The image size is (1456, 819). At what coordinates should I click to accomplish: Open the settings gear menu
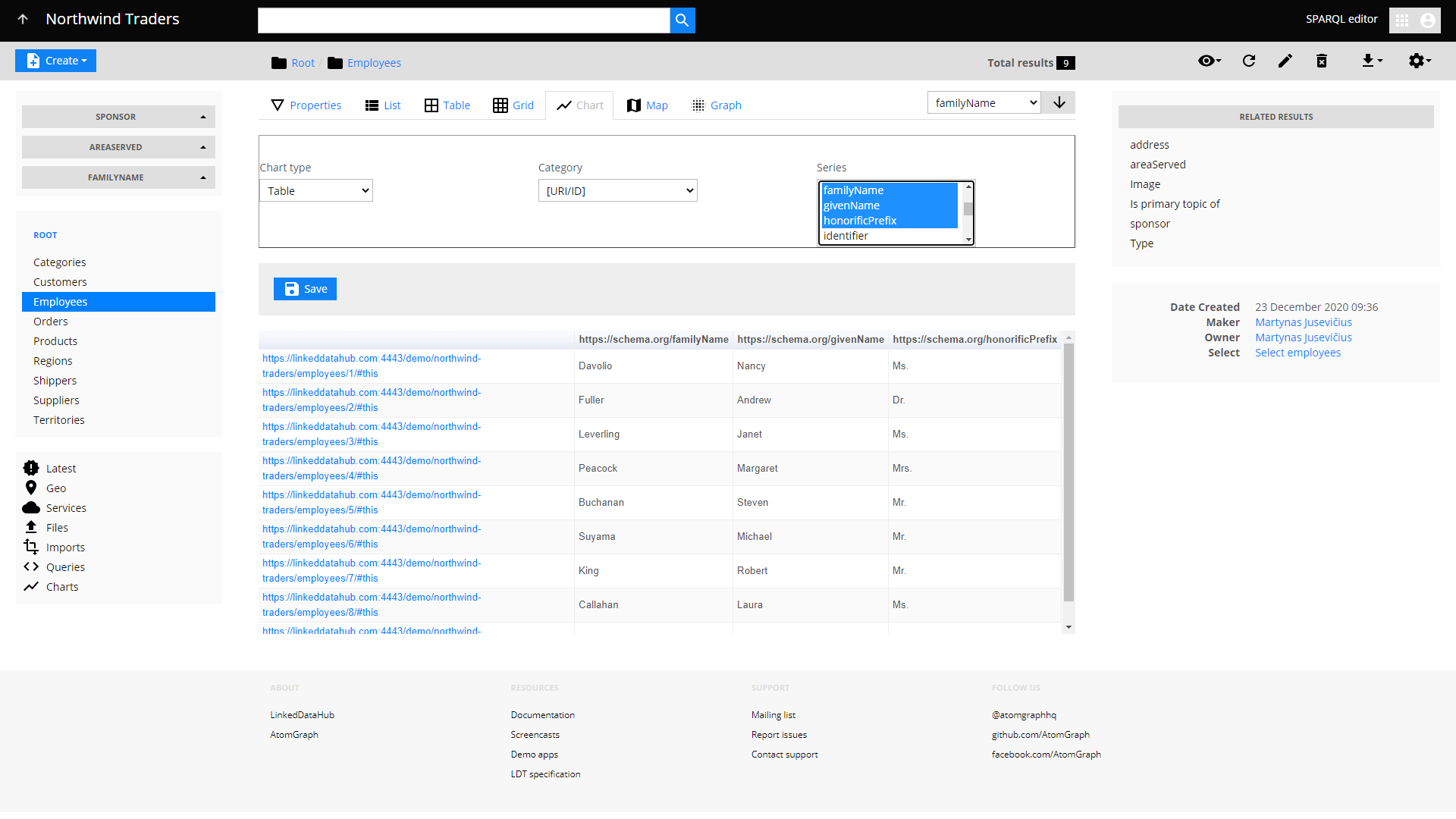(x=1420, y=61)
